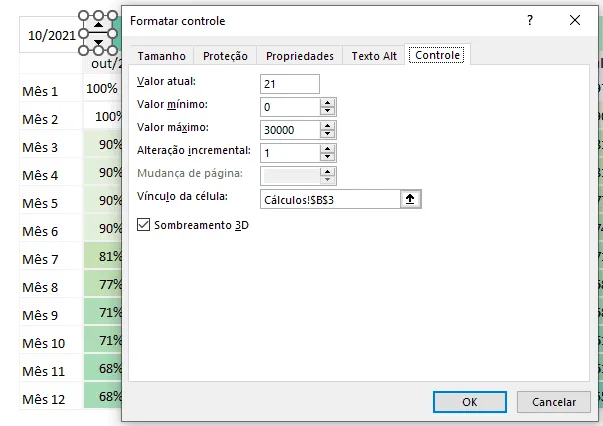Decrease Alteração incremental with down arrow
Viewport: 603px width, 426px height.
pyautogui.click(x=327, y=157)
